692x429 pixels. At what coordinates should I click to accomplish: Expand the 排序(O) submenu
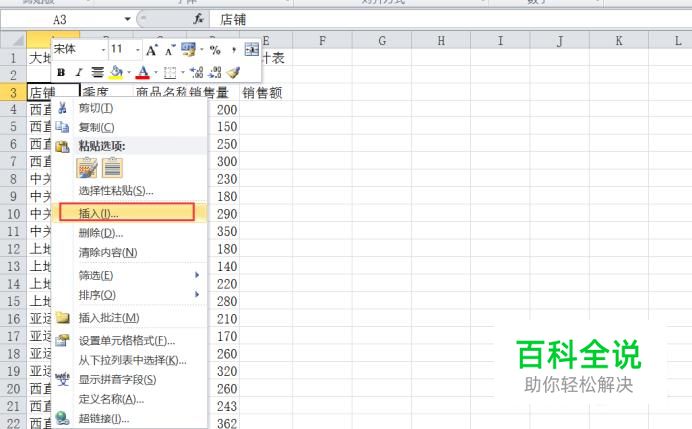129,295
